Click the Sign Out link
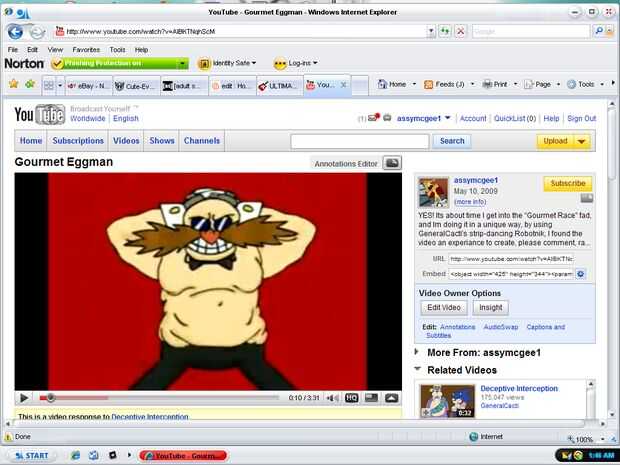The image size is (620, 465). 581,118
